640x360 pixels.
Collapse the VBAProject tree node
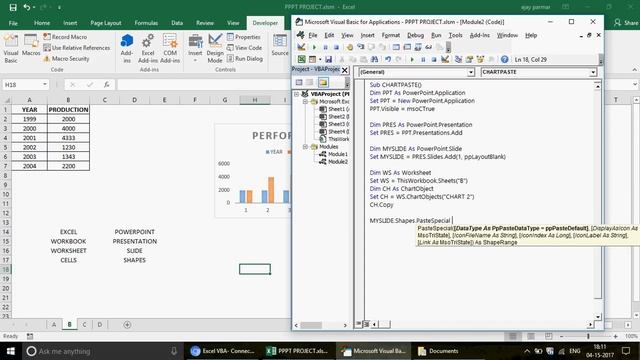(297, 94)
